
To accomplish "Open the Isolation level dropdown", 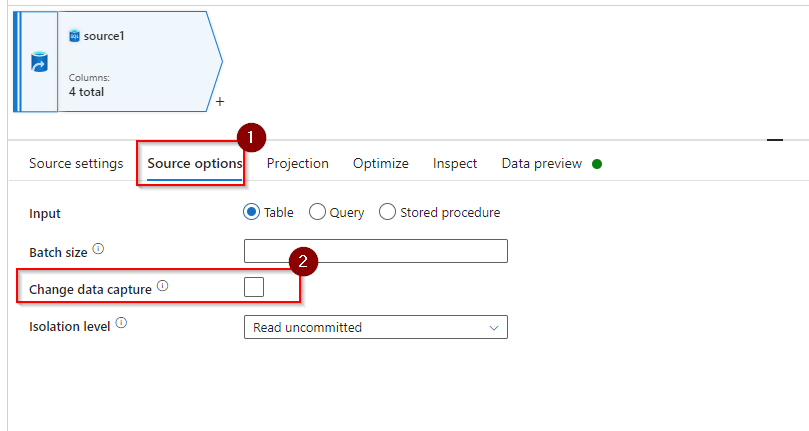I will [x=376, y=327].
